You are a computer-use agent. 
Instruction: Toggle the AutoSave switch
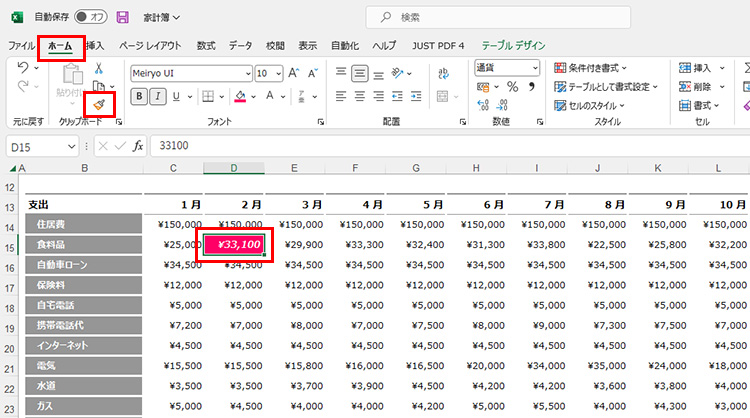tap(91, 17)
